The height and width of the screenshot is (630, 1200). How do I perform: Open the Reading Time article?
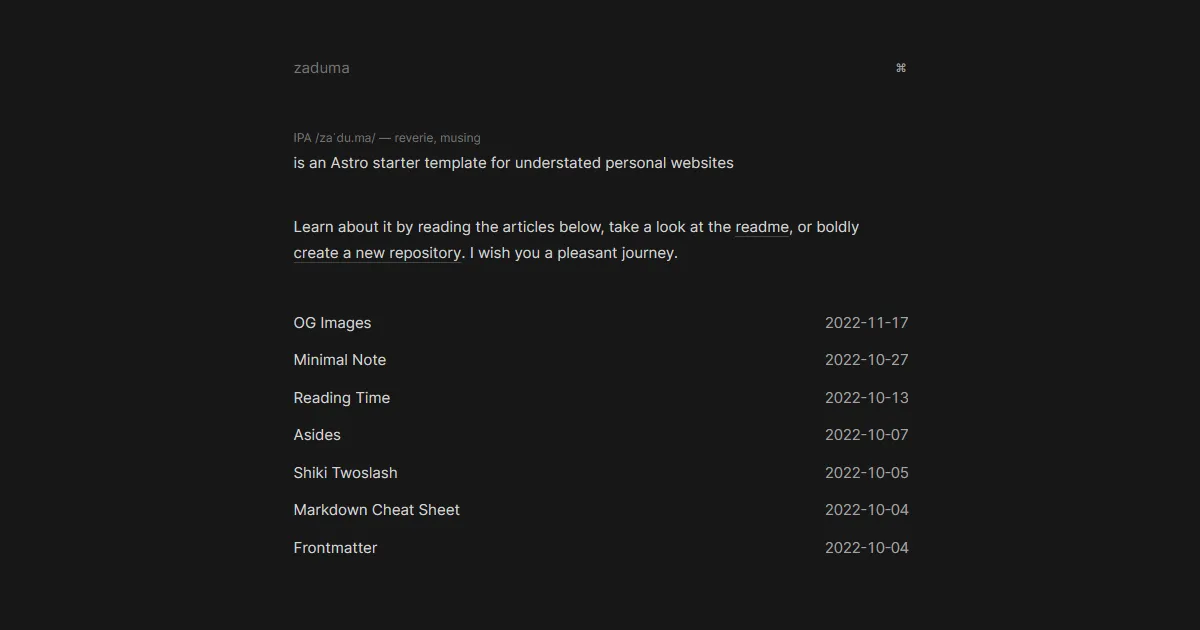click(x=341, y=398)
